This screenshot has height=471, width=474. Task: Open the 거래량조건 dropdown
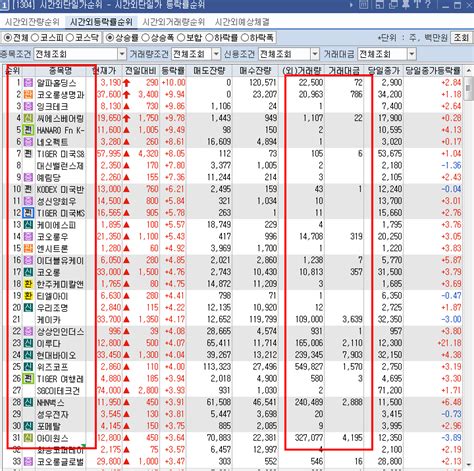(216, 54)
